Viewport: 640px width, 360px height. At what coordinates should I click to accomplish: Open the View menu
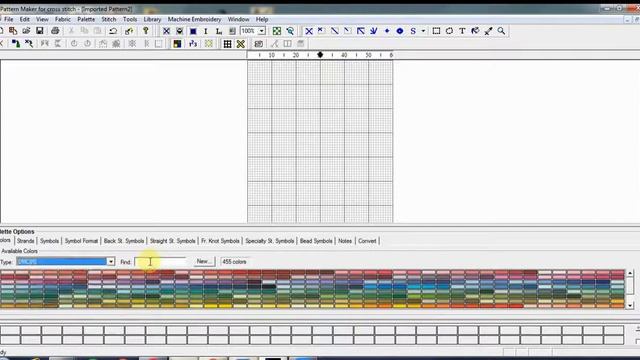click(42, 19)
